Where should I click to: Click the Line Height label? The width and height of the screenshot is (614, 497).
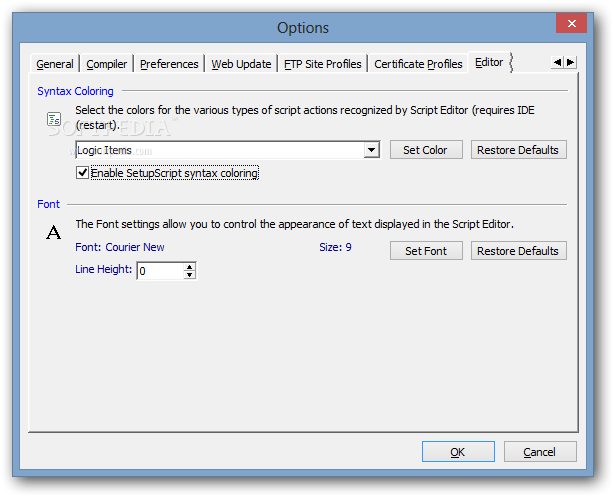point(103,269)
